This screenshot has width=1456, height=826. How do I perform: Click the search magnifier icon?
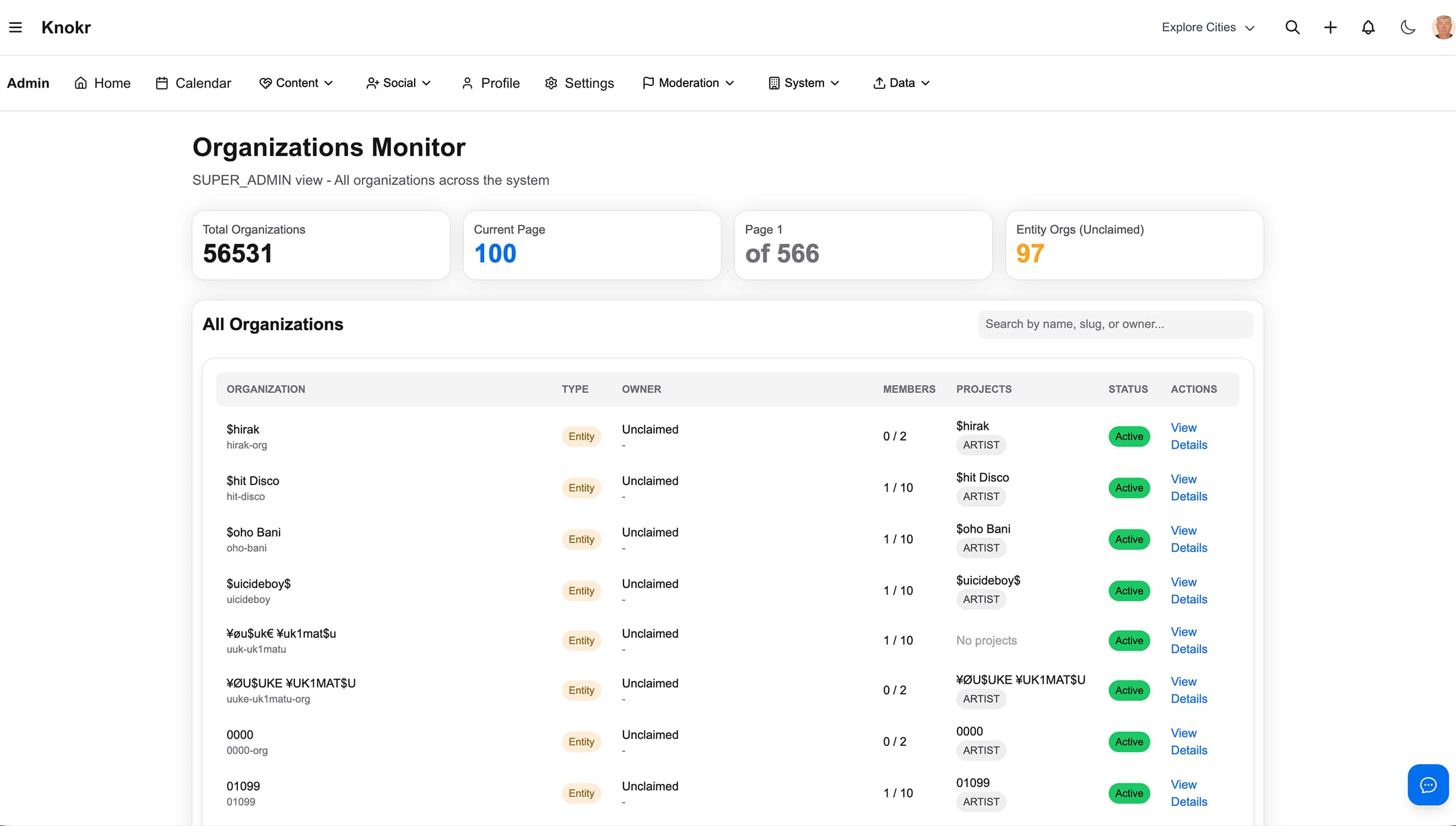[x=1293, y=27]
